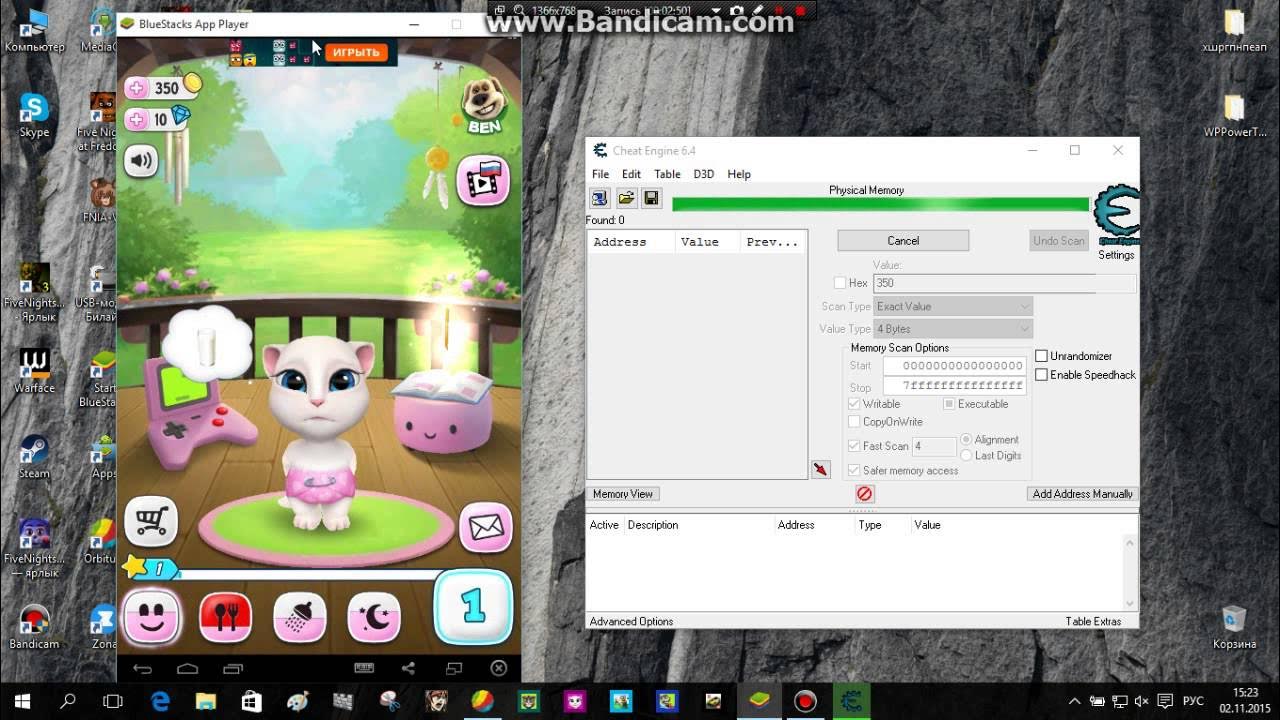
Task: Click BlueStacks share icon
Action: [x=408, y=668]
